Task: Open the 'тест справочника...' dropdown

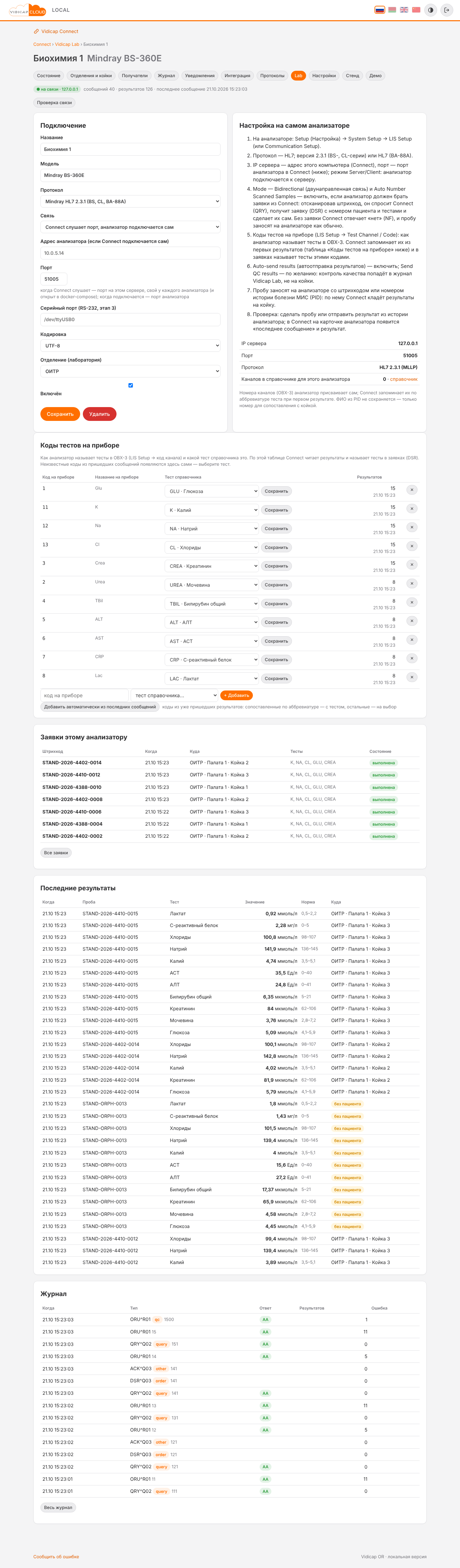Action: [175, 695]
